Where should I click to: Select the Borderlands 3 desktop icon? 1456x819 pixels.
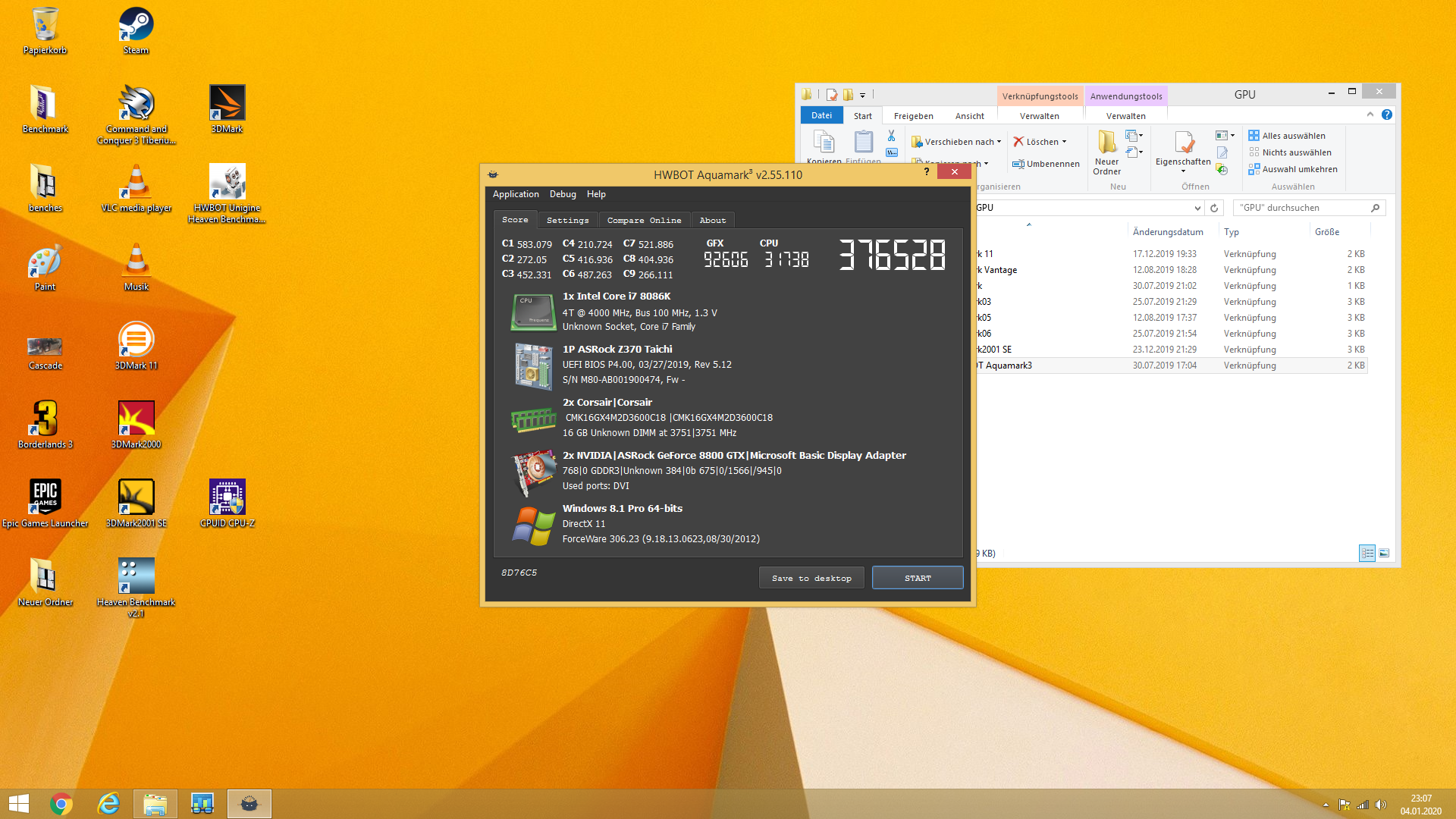(45, 425)
